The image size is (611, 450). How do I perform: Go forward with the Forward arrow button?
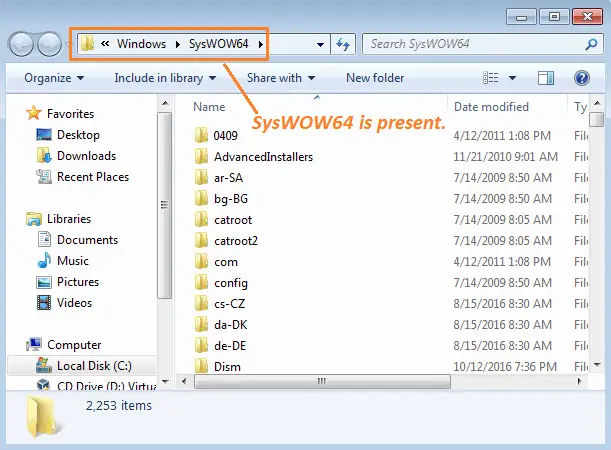click(x=49, y=44)
